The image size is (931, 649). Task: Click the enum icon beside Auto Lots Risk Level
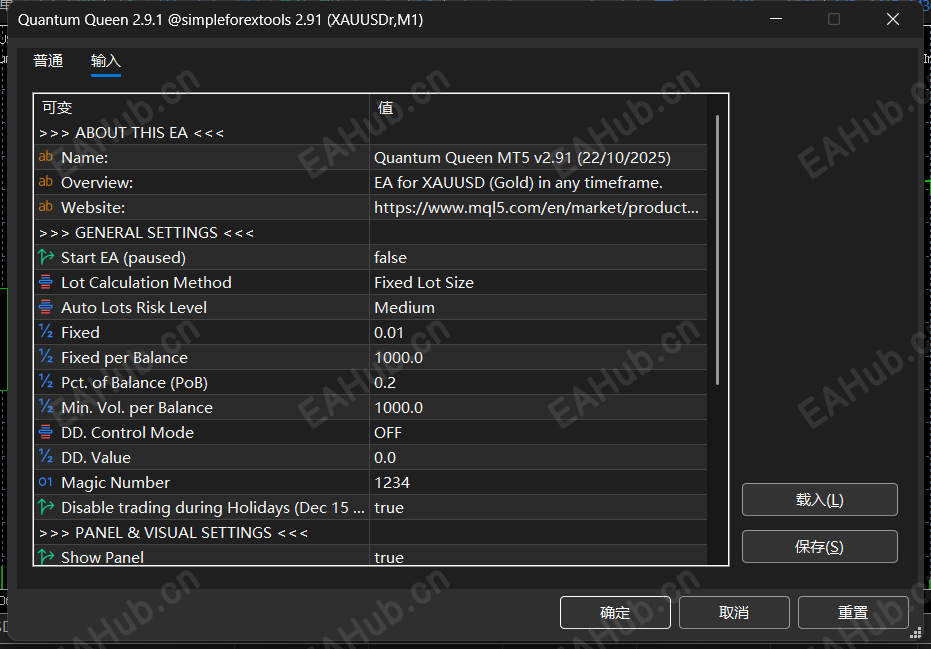[46, 307]
